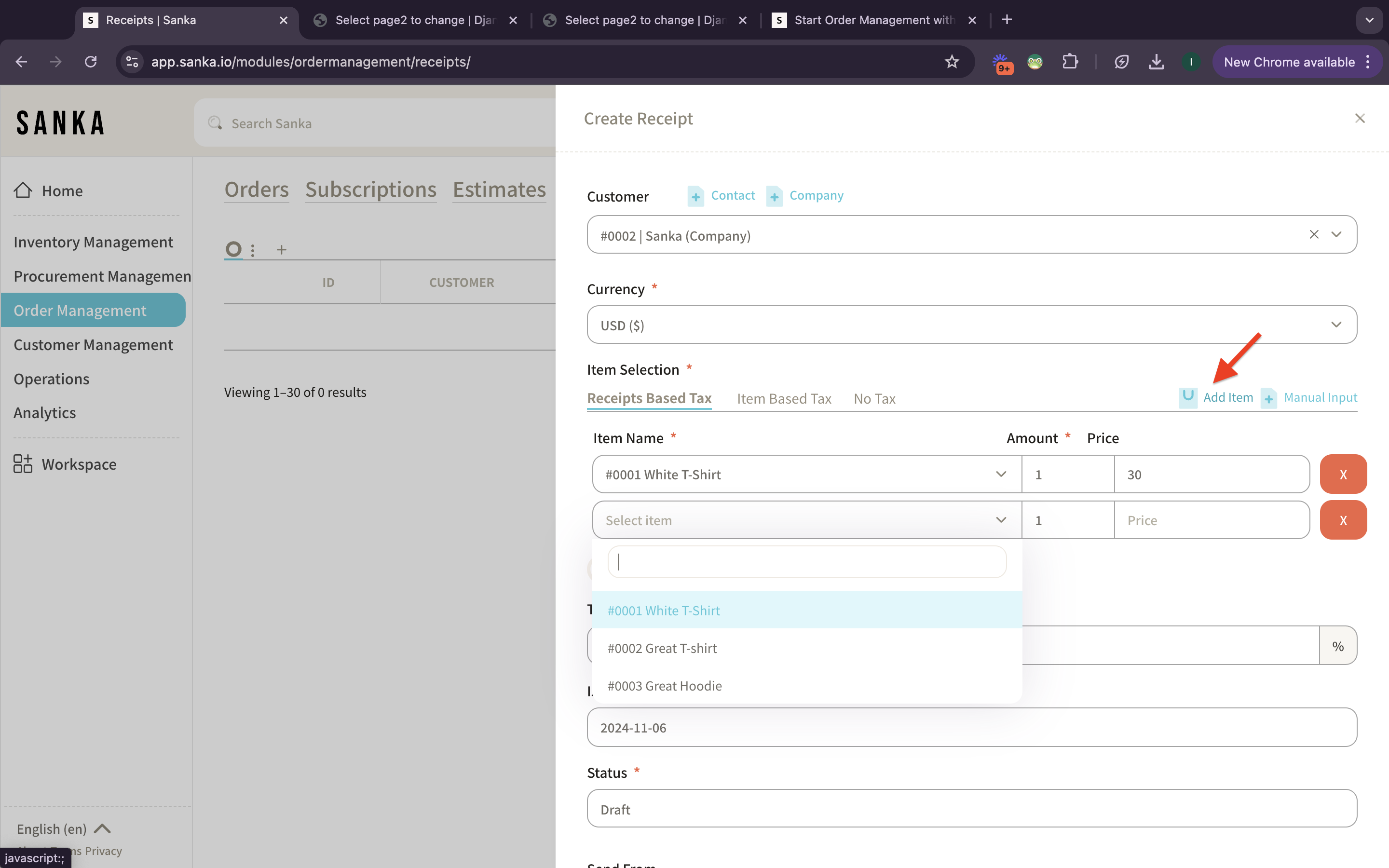Open Analytics in sidebar

(45, 413)
